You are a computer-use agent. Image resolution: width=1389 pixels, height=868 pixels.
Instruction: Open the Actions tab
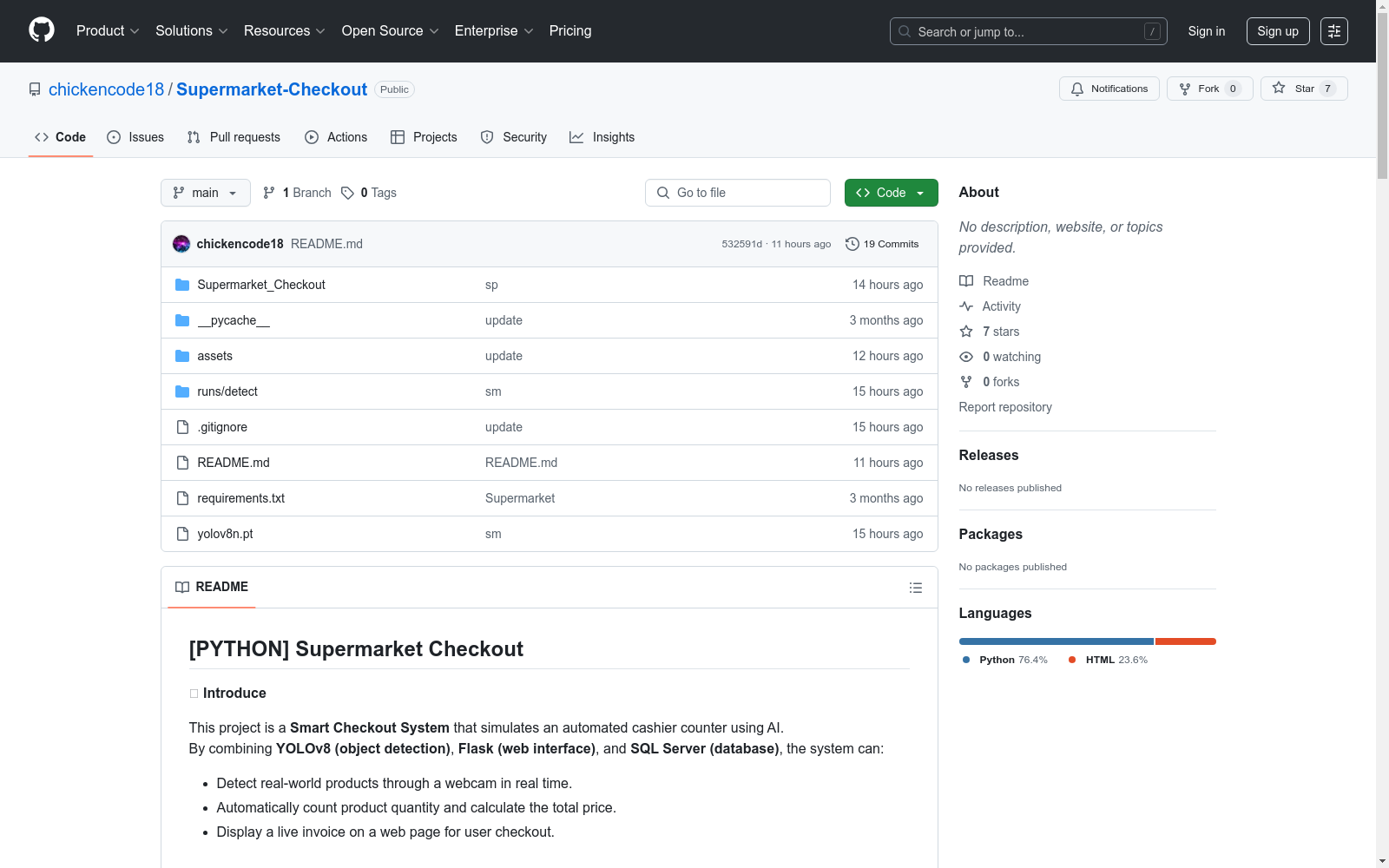click(336, 137)
